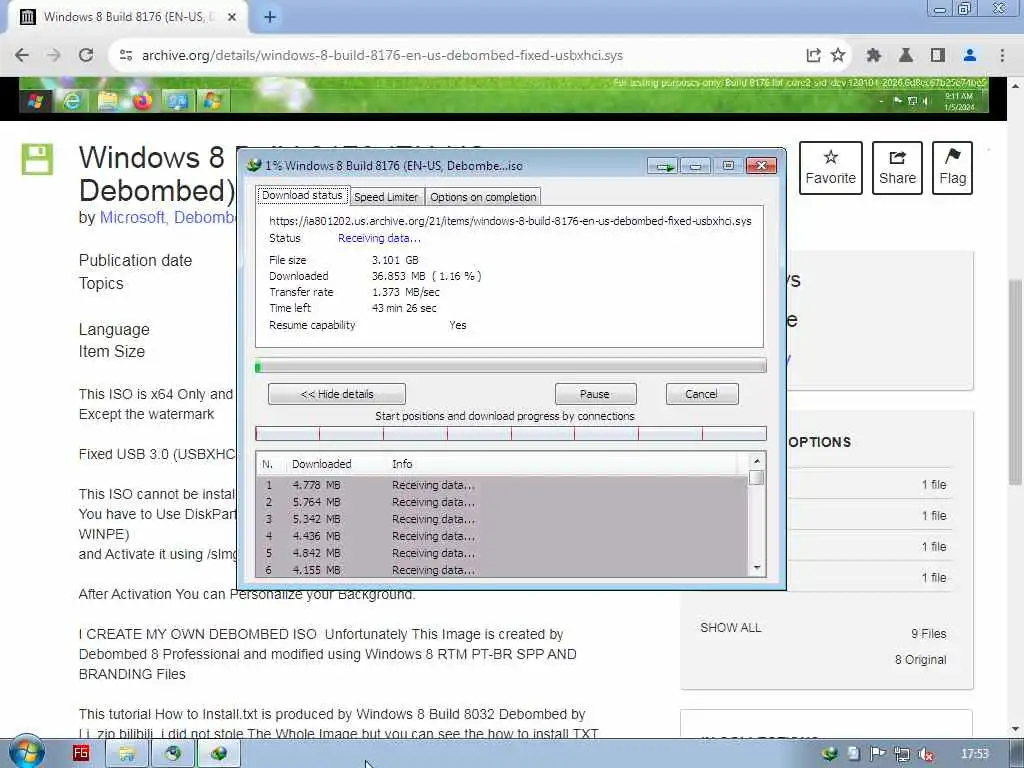1024x768 pixels.
Task: Click the download URL text in dialog
Action: tap(510, 221)
